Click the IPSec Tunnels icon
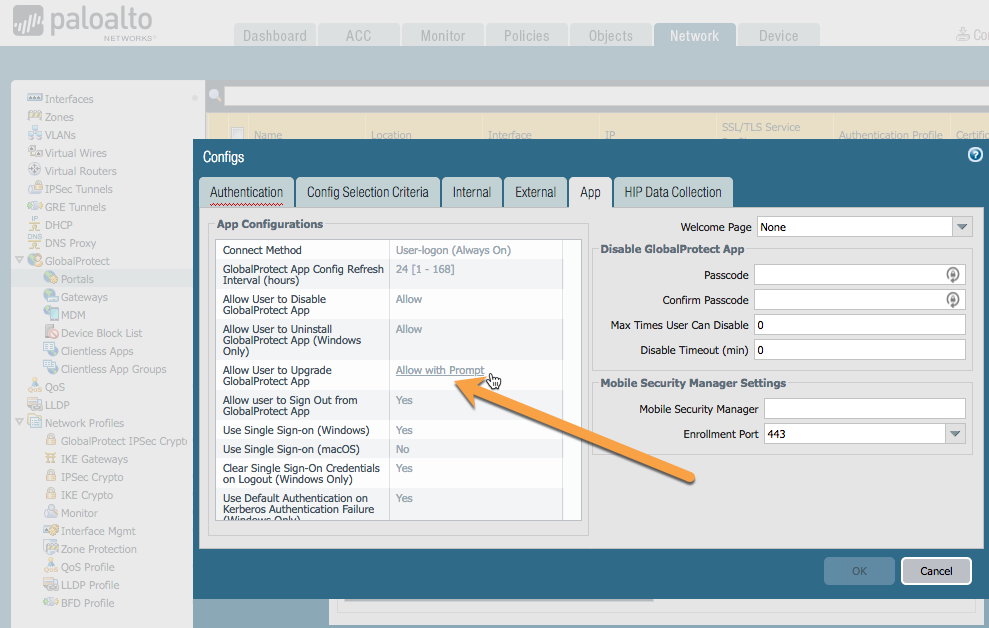Screen dimensions: 989x628 [34, 188]
